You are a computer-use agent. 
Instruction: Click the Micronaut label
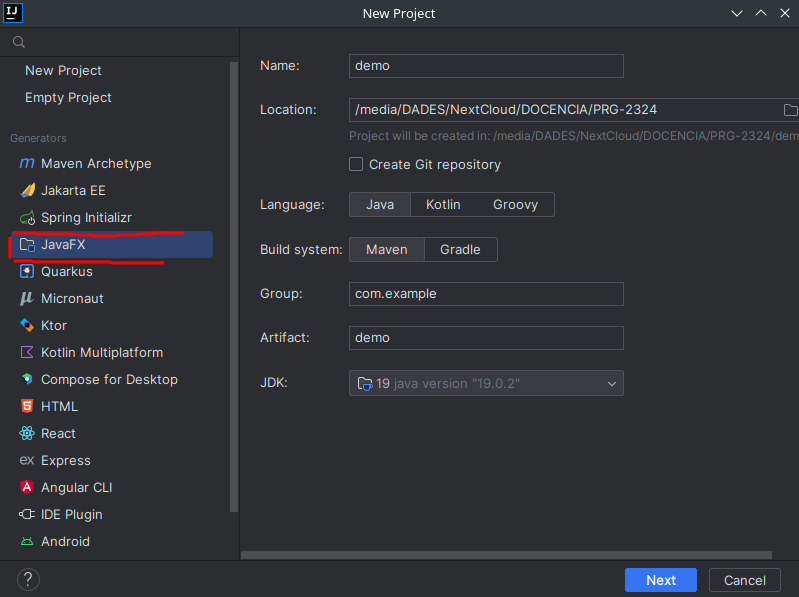click(x=72, y=298)
